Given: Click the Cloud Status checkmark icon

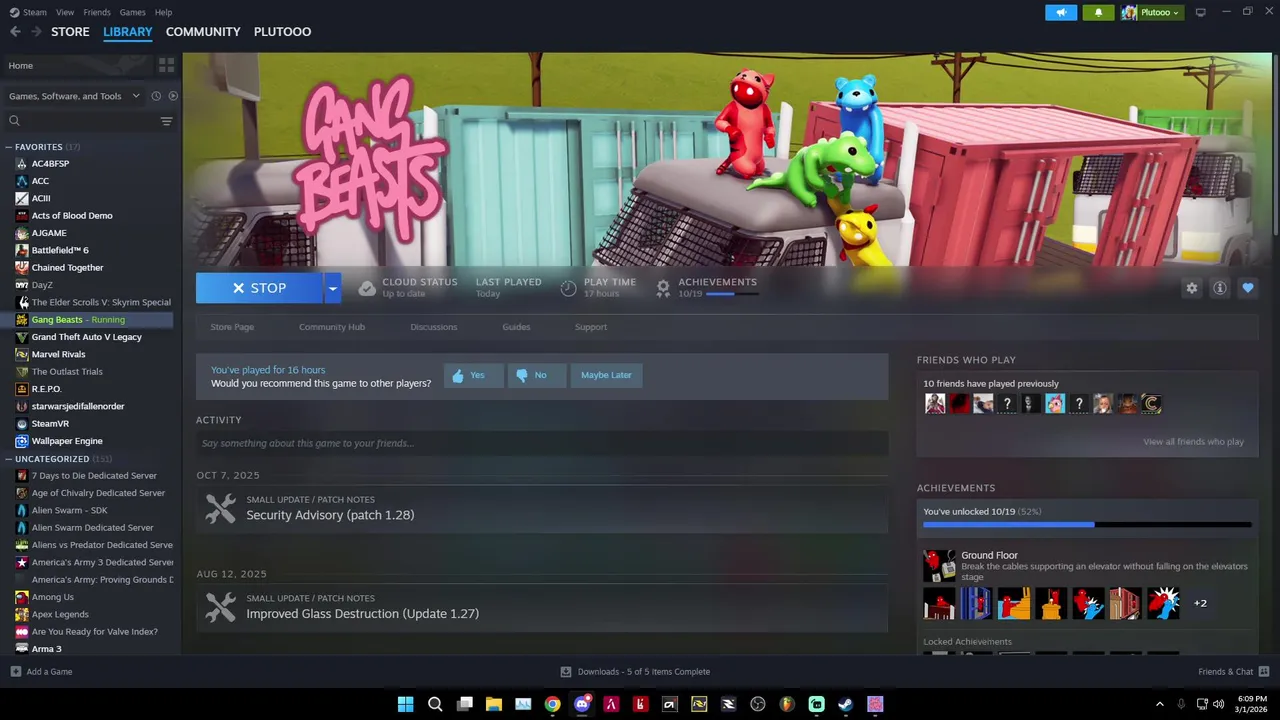Looking at the screenshot, I should 367,288.
